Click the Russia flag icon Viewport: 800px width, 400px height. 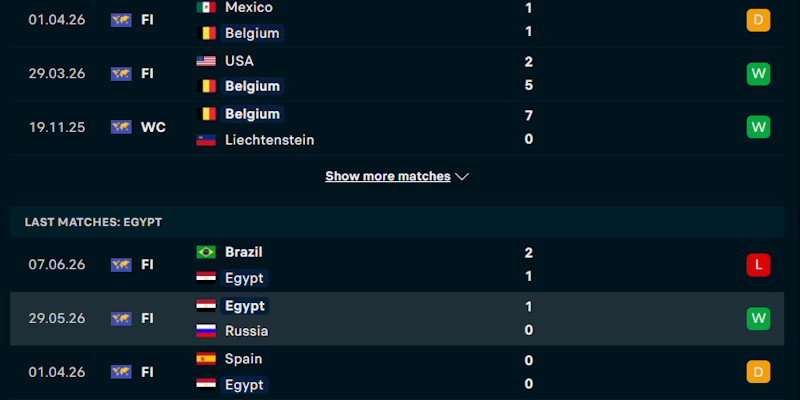pyautogui.click(x=206, y=331)
